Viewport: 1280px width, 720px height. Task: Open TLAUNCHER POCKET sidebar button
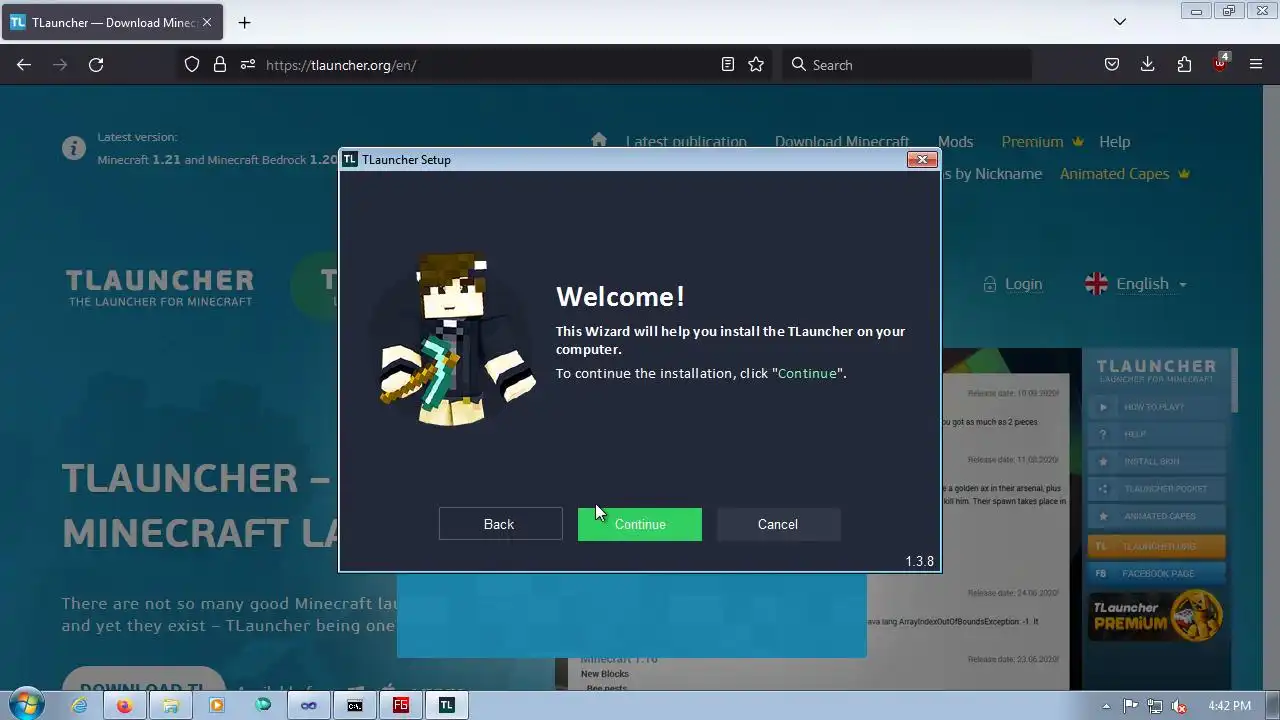tap(1156, 489)
